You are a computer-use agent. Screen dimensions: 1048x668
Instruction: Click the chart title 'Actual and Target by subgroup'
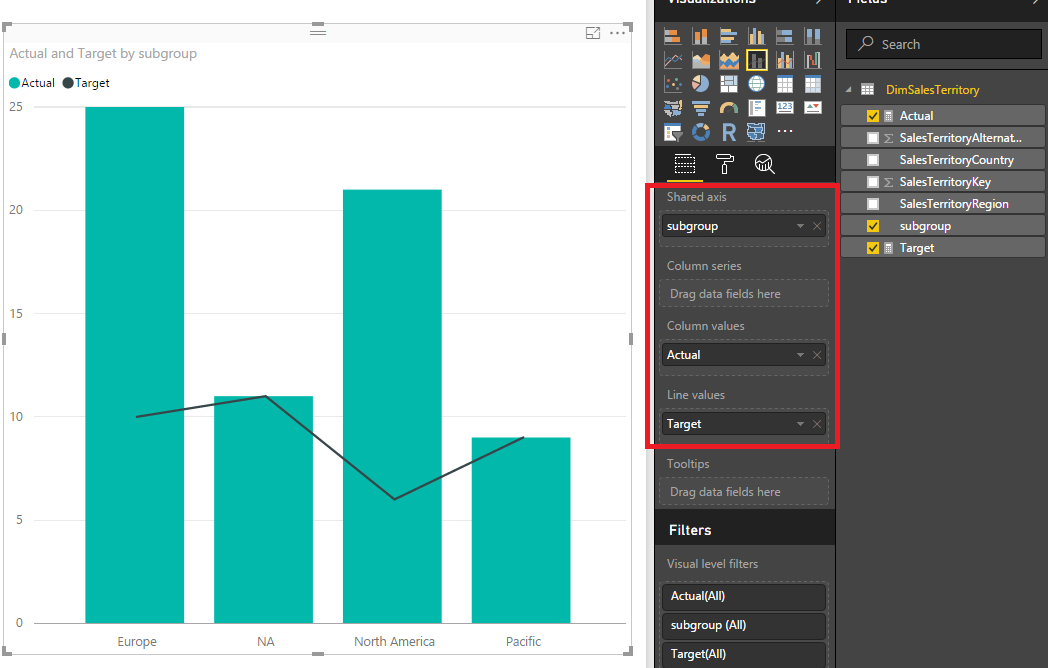pyautogui.click(x=103, y=53)
